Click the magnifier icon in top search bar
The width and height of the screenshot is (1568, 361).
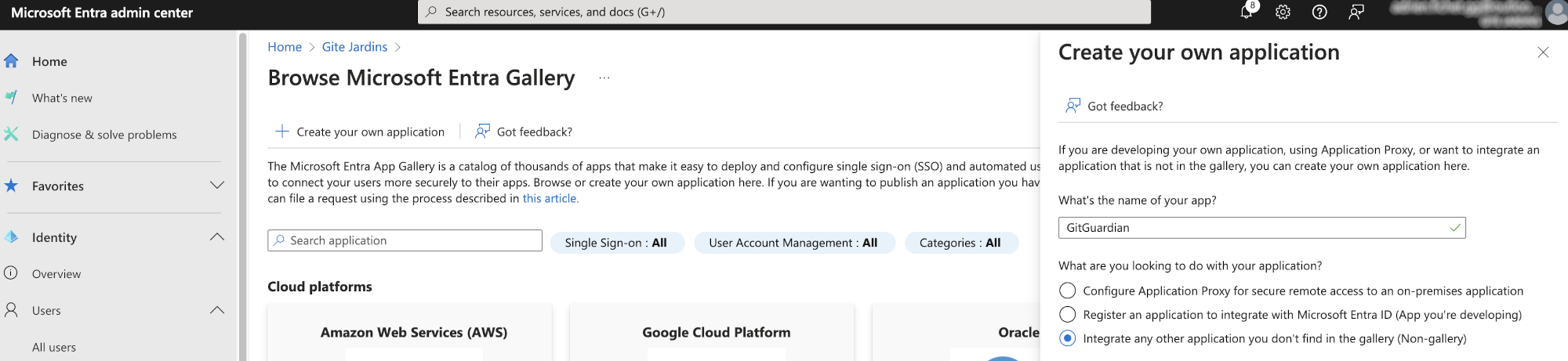[x=431, y=12]
